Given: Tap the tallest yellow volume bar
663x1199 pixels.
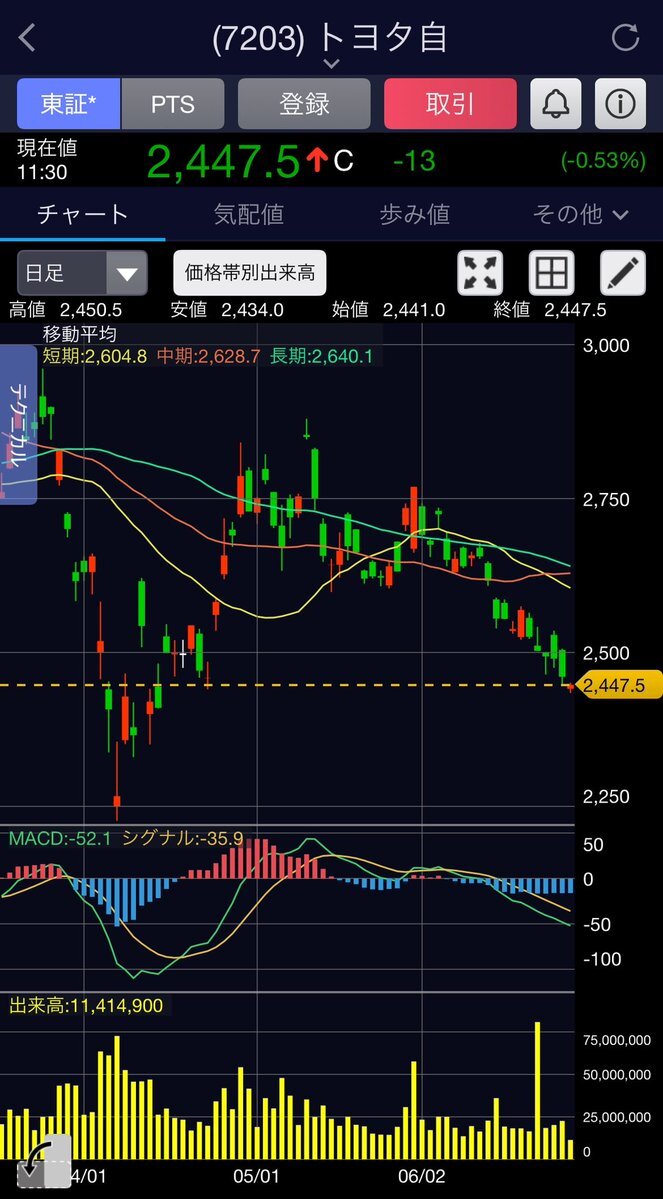Looking at the screenshot, I should pos(538,1090).
